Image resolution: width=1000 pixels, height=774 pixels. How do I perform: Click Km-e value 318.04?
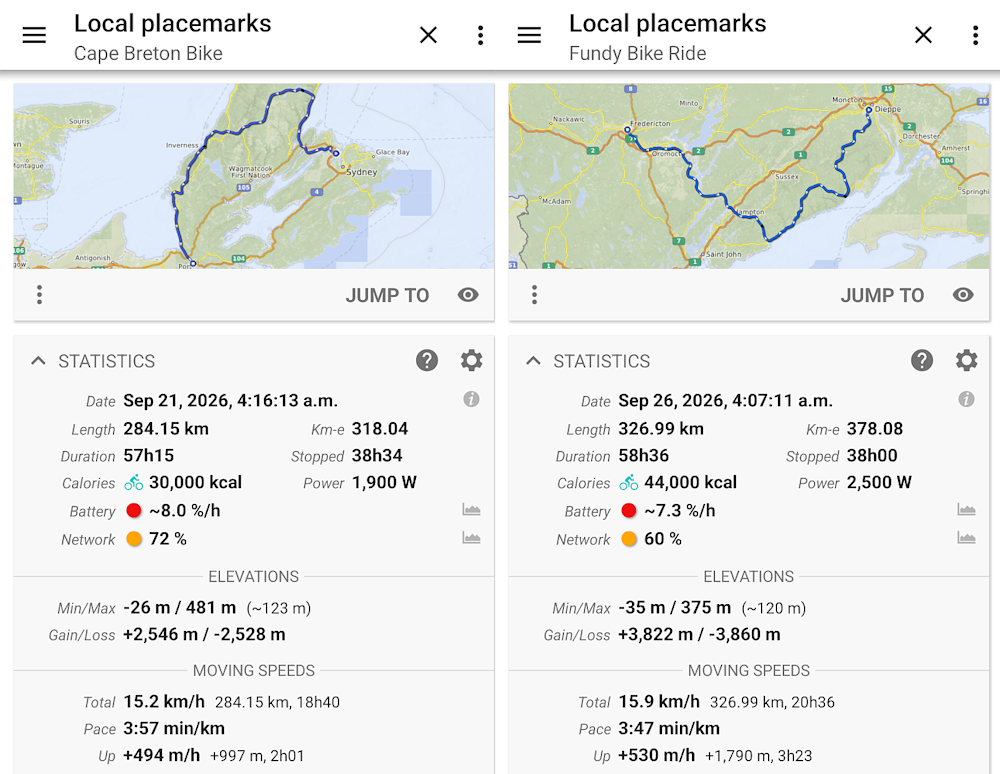[379, 428]
